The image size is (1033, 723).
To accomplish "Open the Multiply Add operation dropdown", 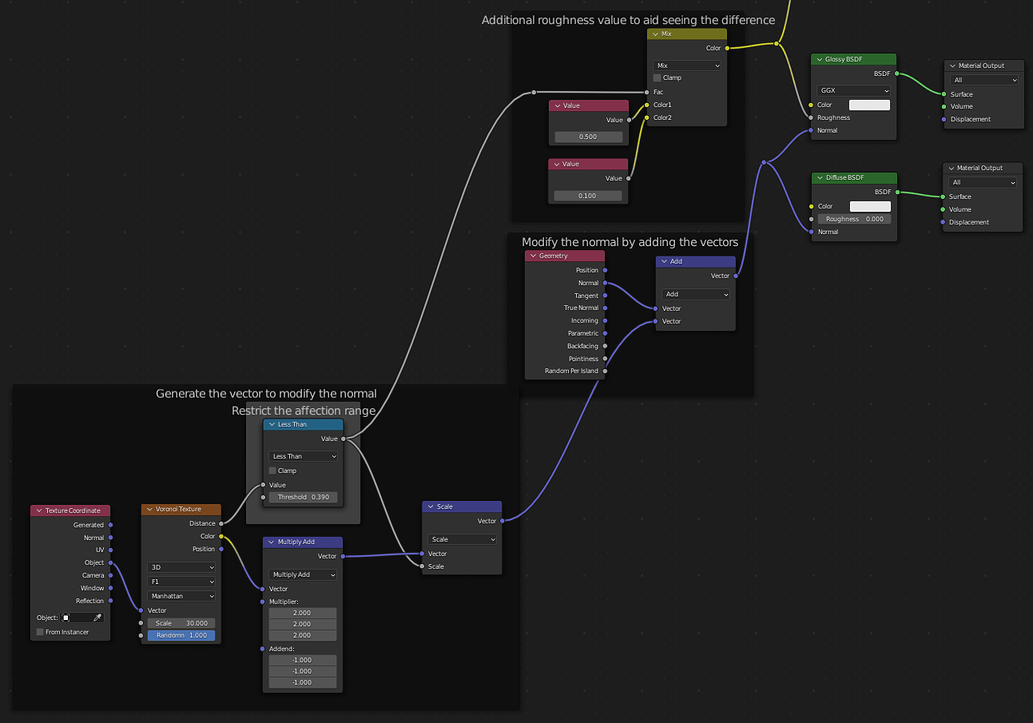I will tap(302, 575).
